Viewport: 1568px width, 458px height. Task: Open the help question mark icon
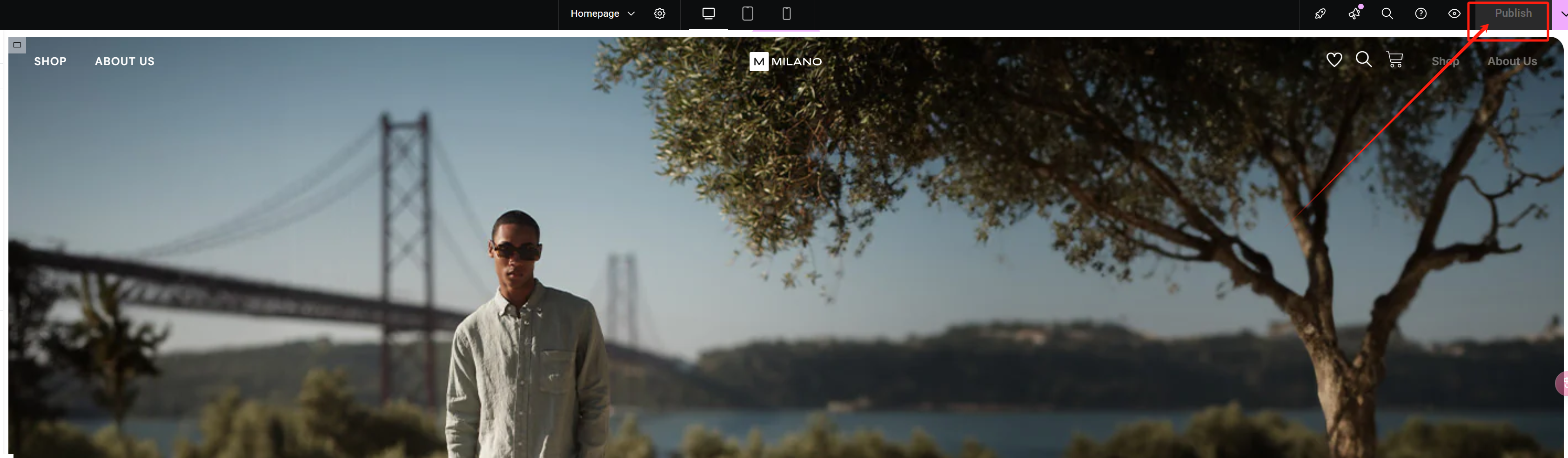pyautogui.click(x=1421, y=13)
